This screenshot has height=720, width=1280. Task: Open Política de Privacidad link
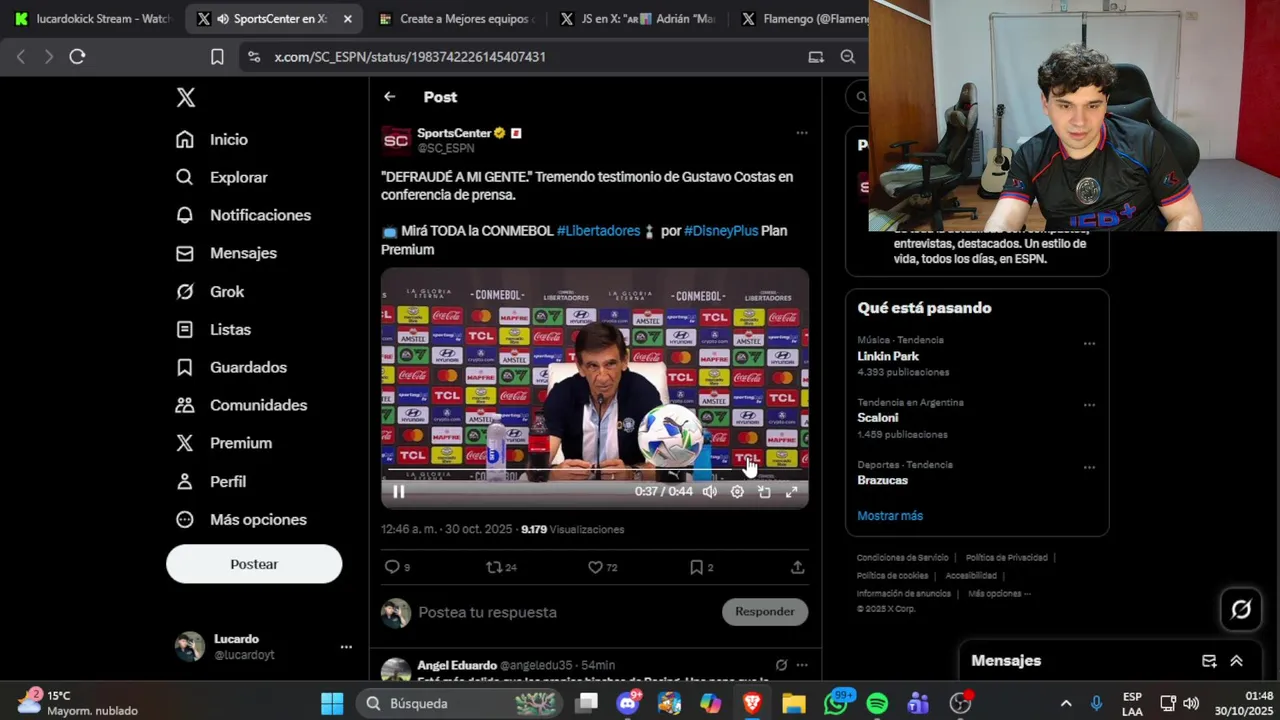pos(1006,558)
